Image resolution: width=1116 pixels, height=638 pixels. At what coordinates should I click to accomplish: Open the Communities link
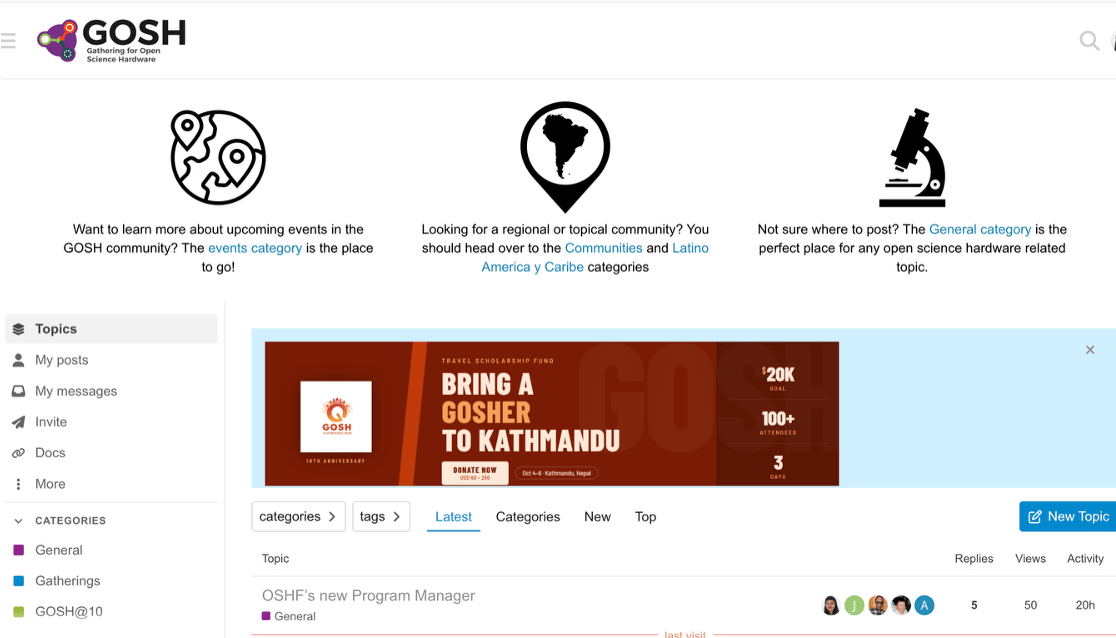pos(604,248)
